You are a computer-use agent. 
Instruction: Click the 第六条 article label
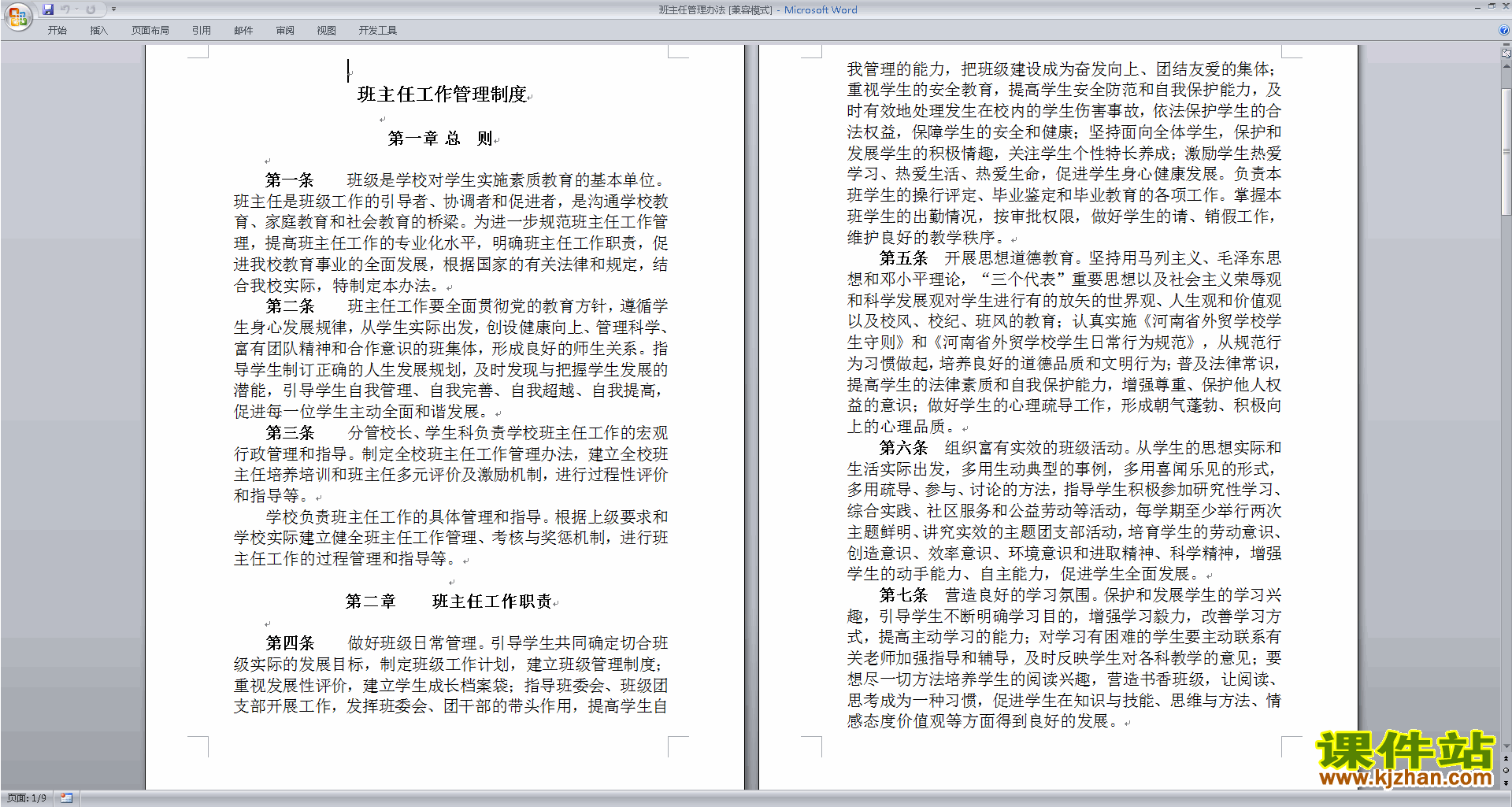(x=903, y=448)
